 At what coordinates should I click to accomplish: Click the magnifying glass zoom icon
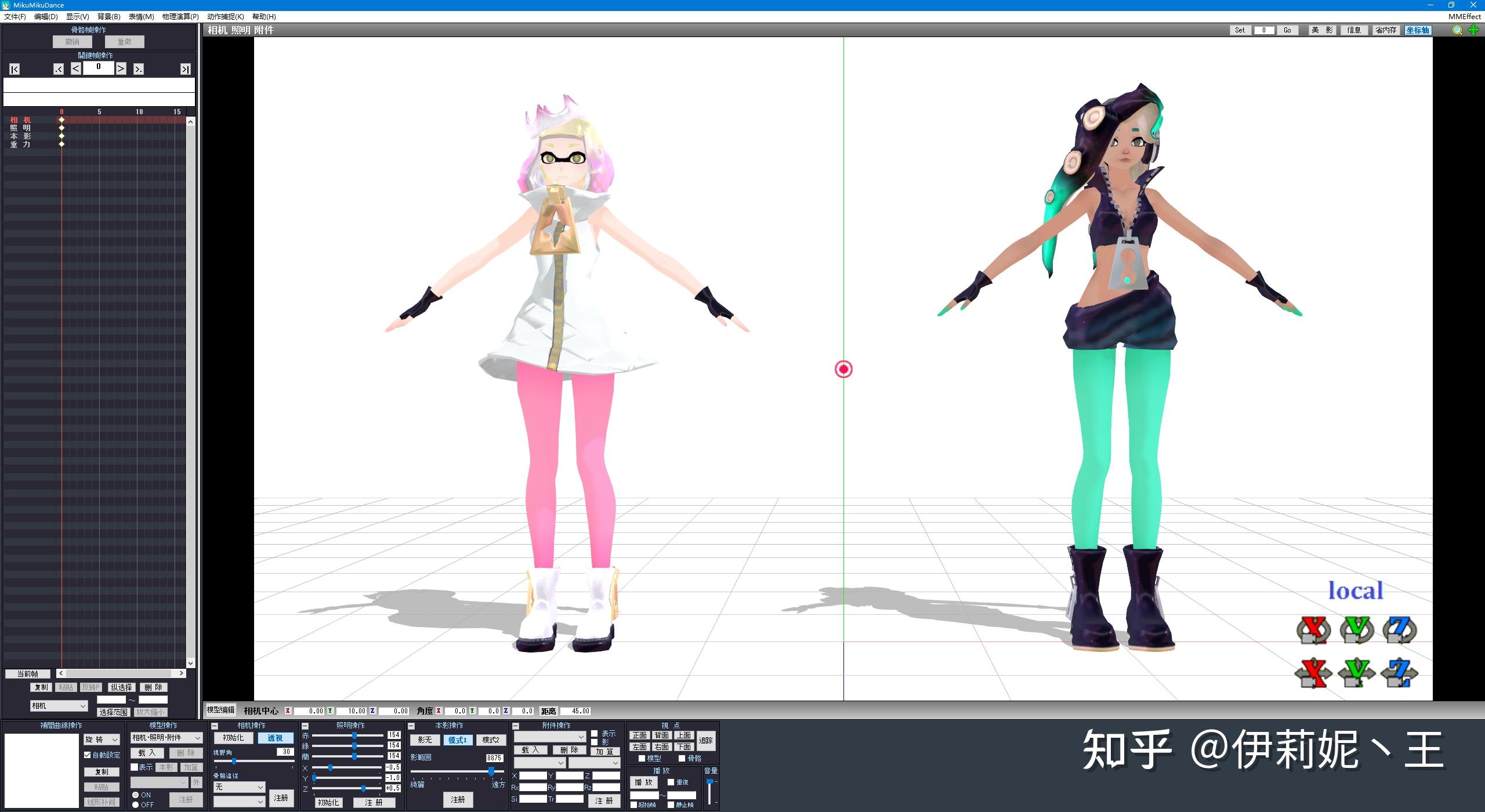pos(1457,30)
